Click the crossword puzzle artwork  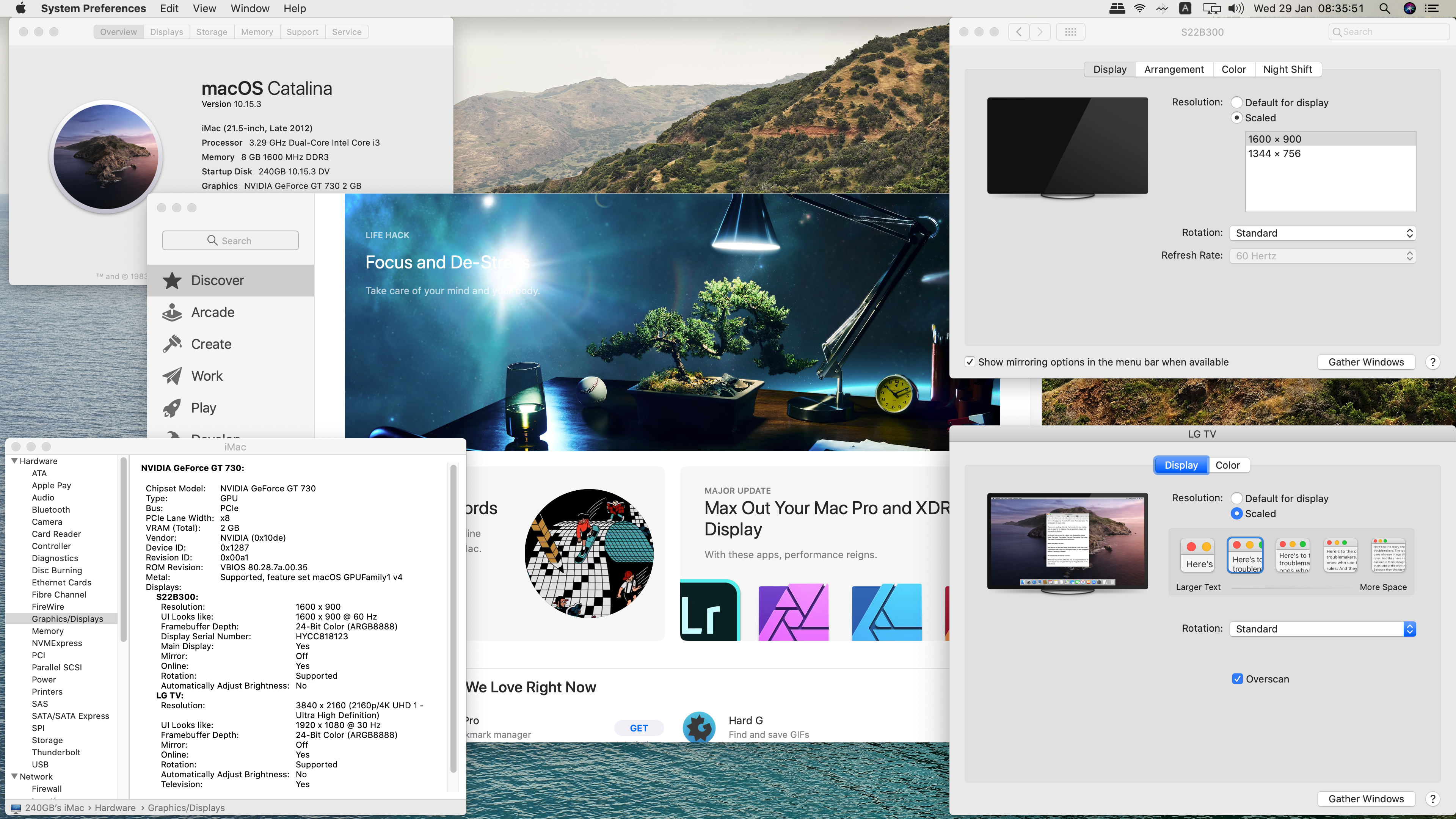[x=589, y=553]
